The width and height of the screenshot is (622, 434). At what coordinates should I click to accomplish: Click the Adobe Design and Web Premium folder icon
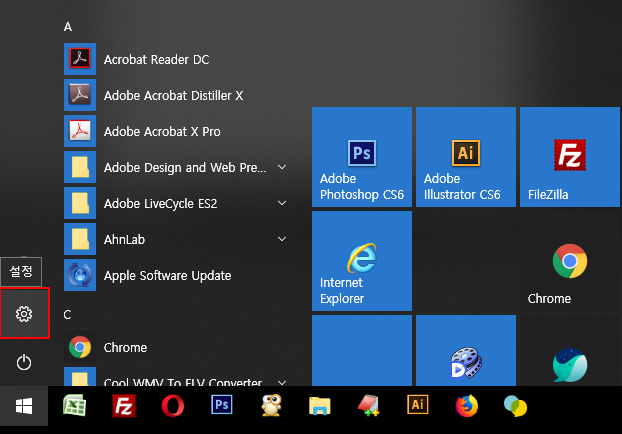(80, 167)
